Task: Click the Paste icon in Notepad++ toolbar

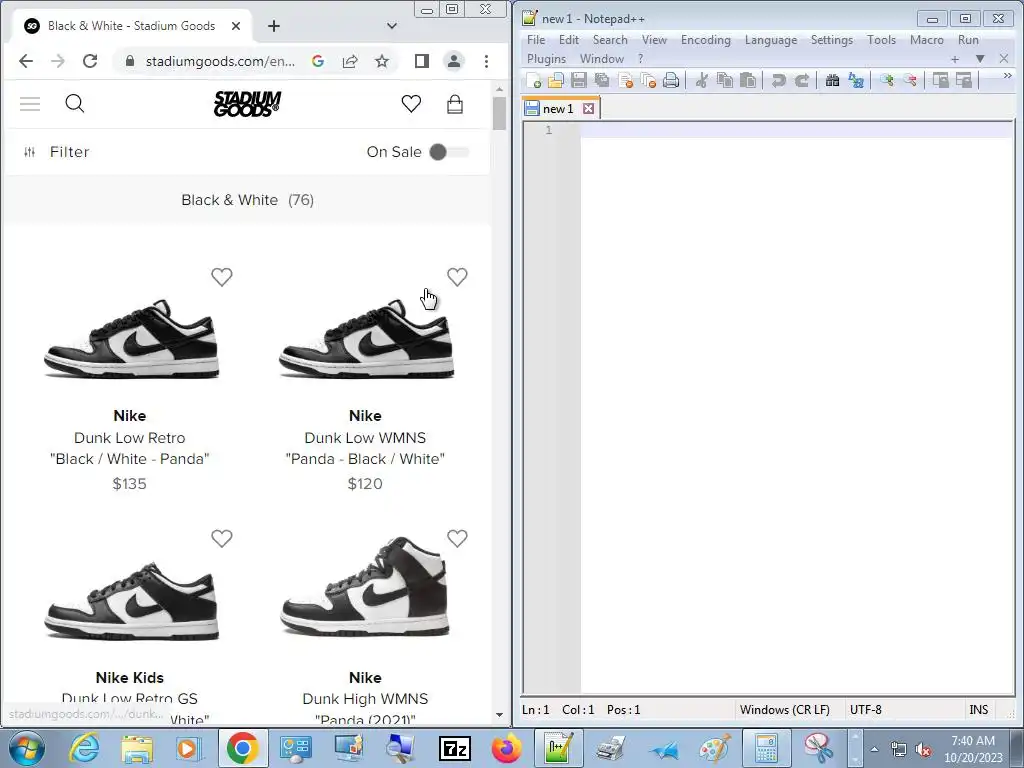Action: pos(748,80)
